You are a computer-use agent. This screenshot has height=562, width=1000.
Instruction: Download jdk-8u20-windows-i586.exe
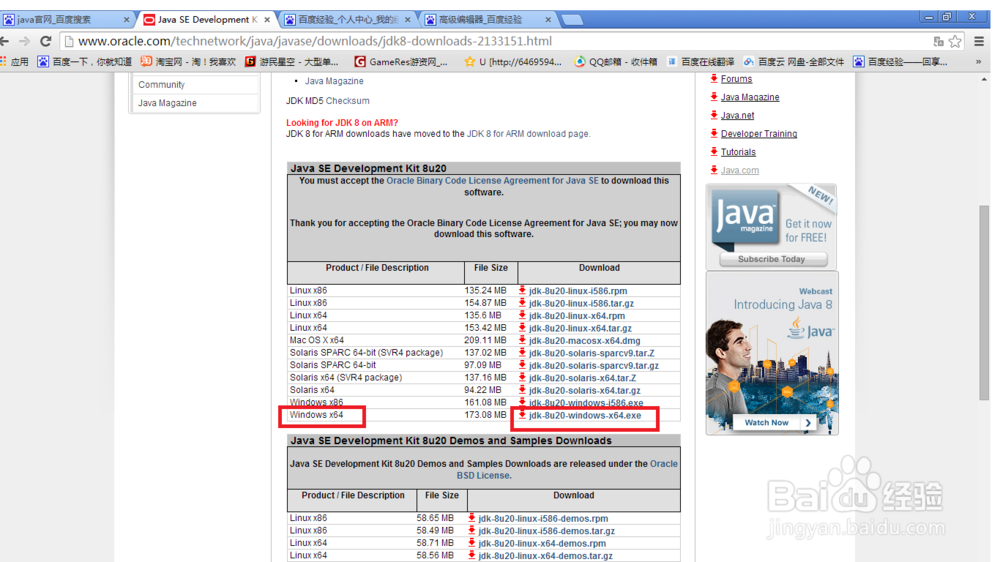585,403
